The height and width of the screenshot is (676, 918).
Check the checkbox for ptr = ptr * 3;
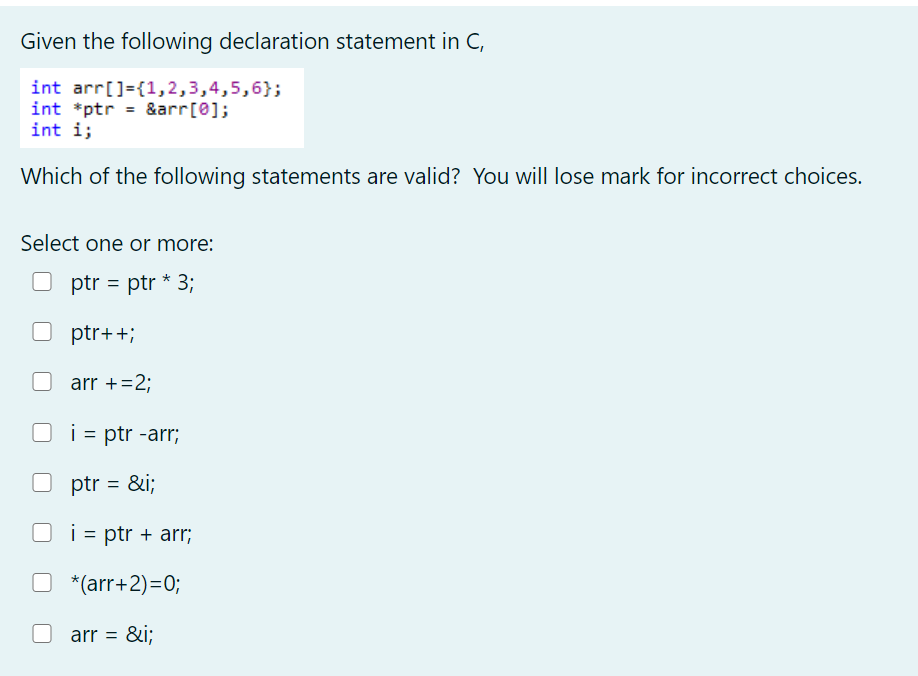(x=42, y=281)
